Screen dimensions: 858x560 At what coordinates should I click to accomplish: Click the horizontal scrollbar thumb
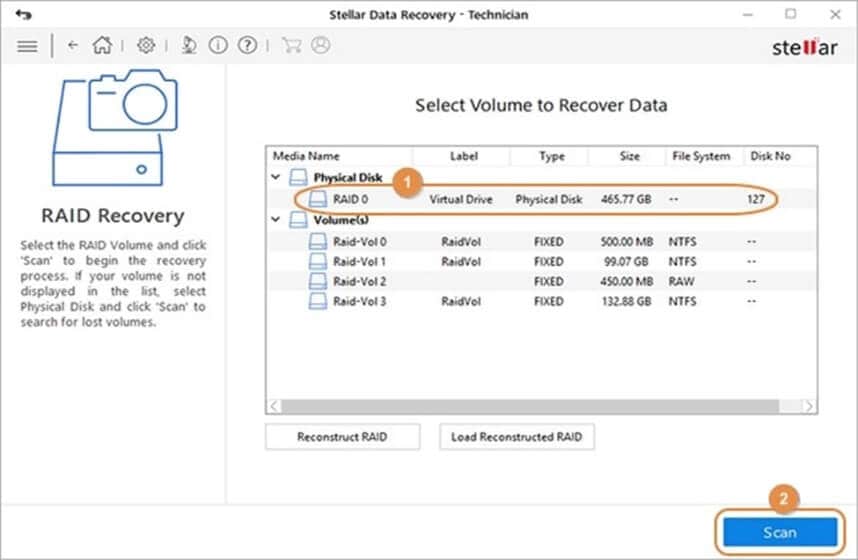(530, 406)
